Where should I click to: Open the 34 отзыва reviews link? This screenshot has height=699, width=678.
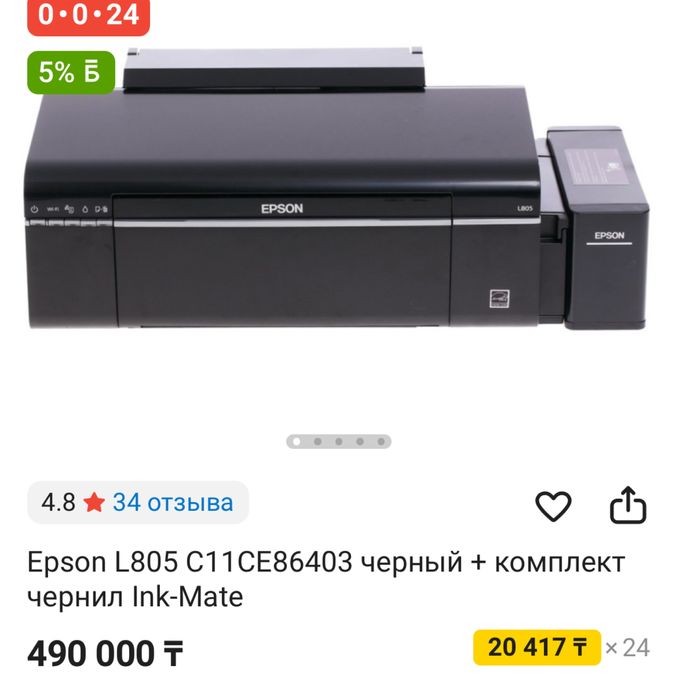coord(173,502)
